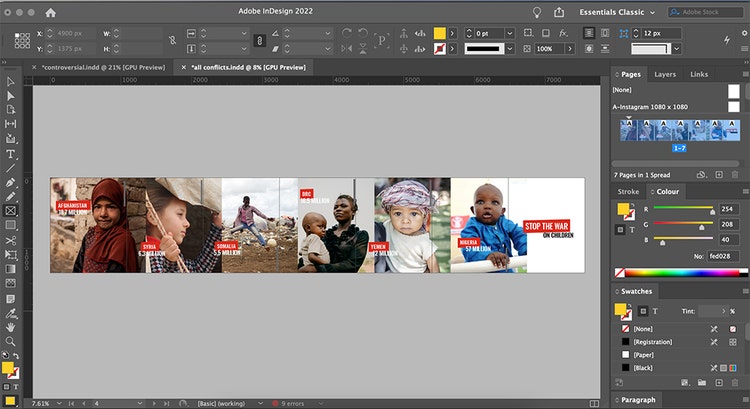Image resolution: width=750 pixels, height=409 pixels.
Task: Toggle formatting affects container in Swatches panel
Action: point(641,311)
